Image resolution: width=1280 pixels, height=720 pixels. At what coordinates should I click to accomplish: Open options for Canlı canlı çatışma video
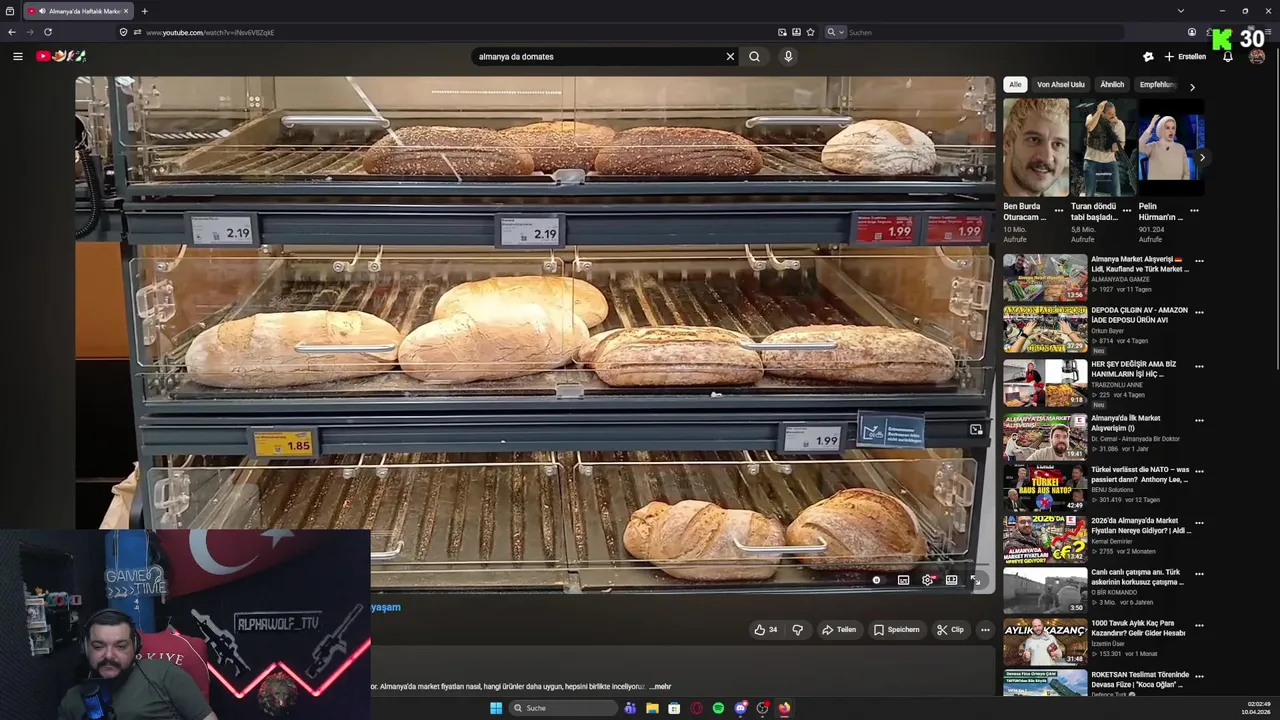(x=1199, y=575)
